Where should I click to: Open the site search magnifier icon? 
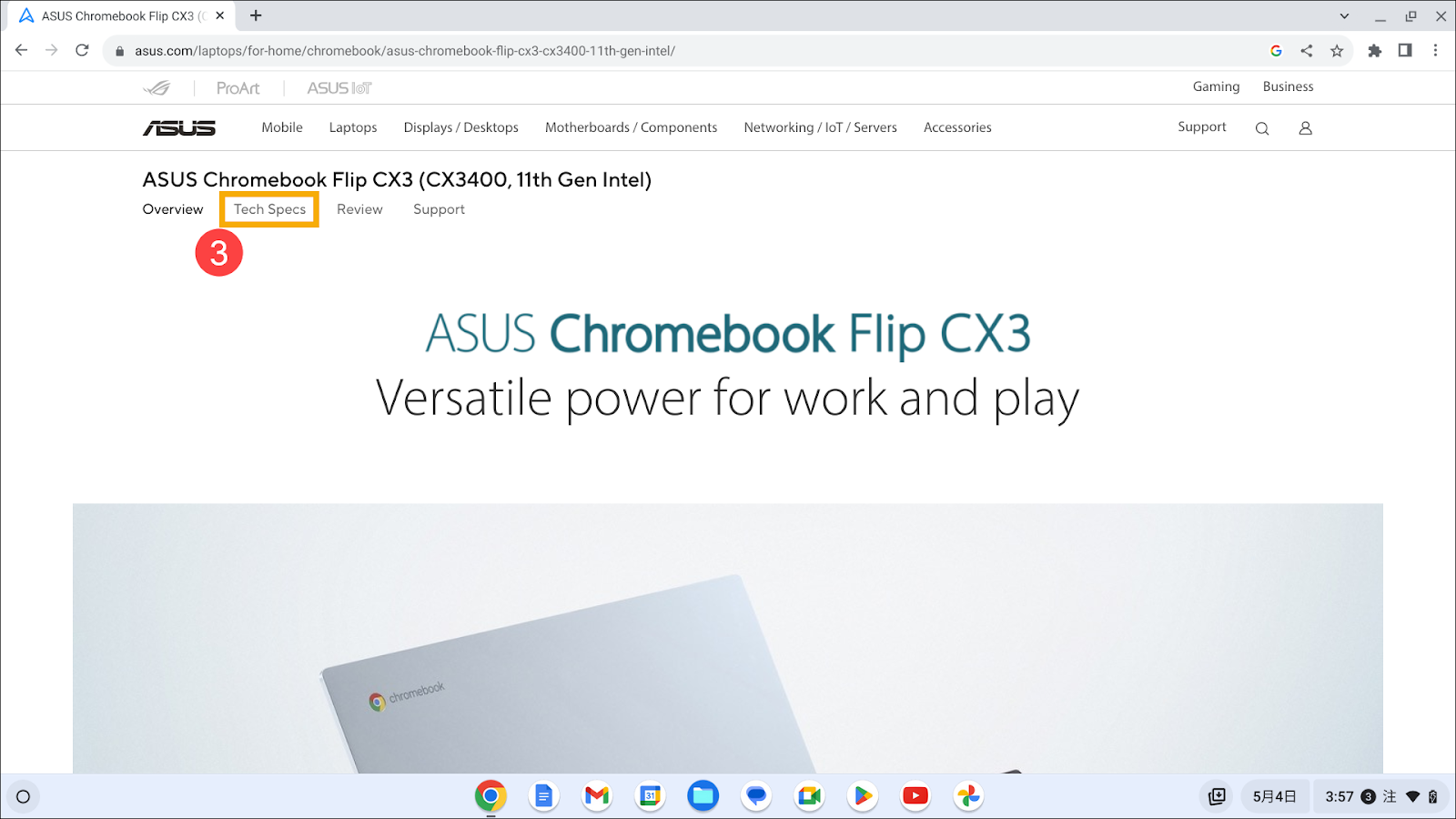coord(1262,128)
